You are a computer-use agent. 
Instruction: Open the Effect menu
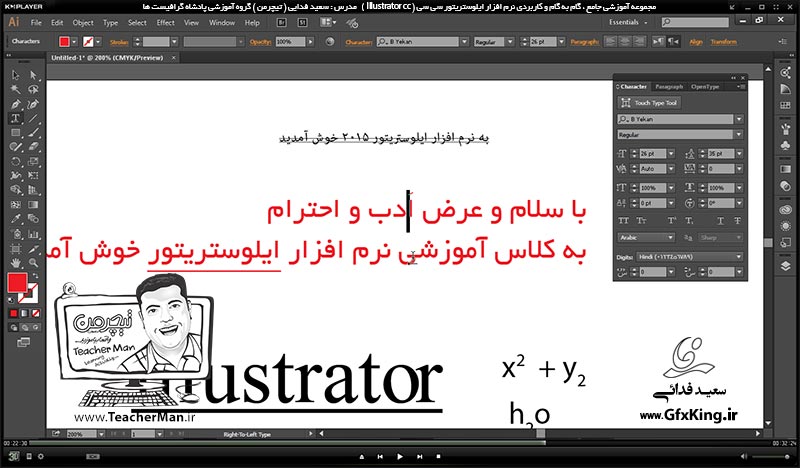(165, 22)
